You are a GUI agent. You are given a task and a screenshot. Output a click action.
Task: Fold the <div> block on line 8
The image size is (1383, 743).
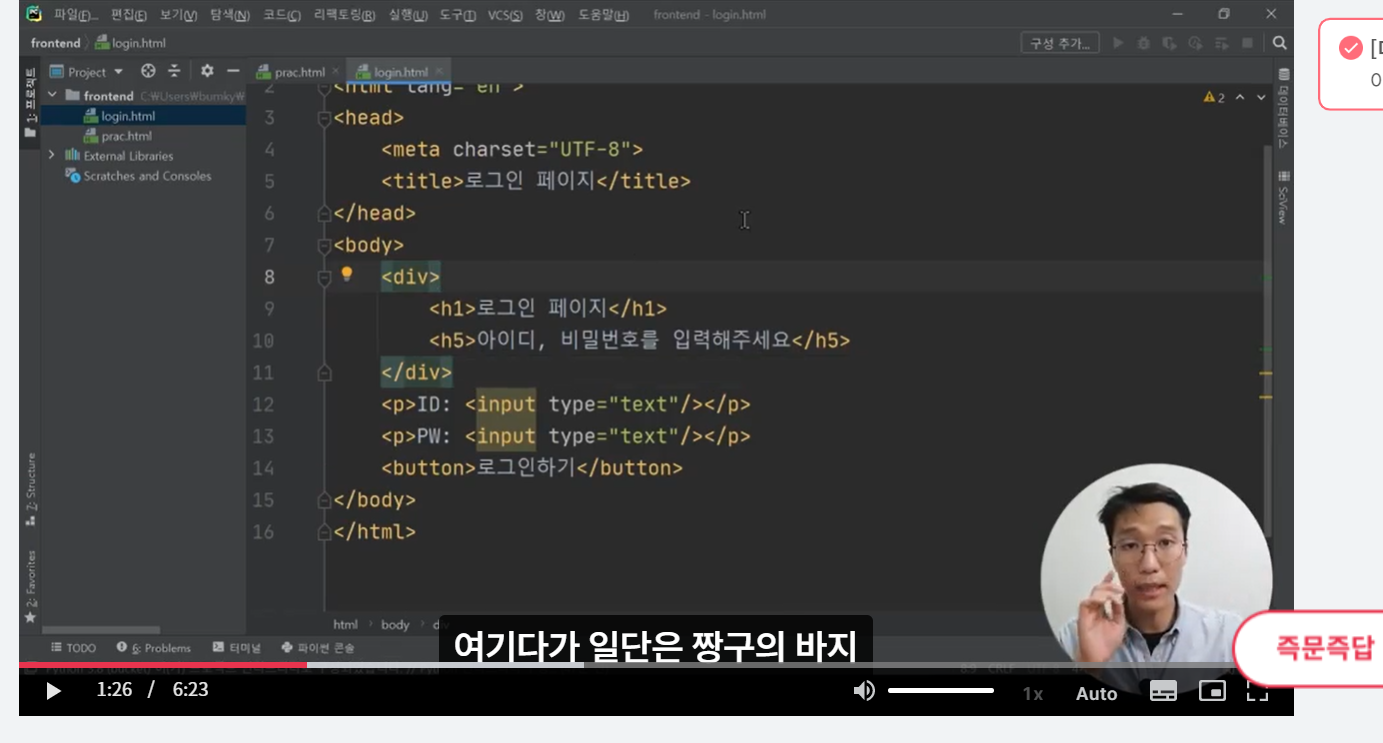[323, 277]
